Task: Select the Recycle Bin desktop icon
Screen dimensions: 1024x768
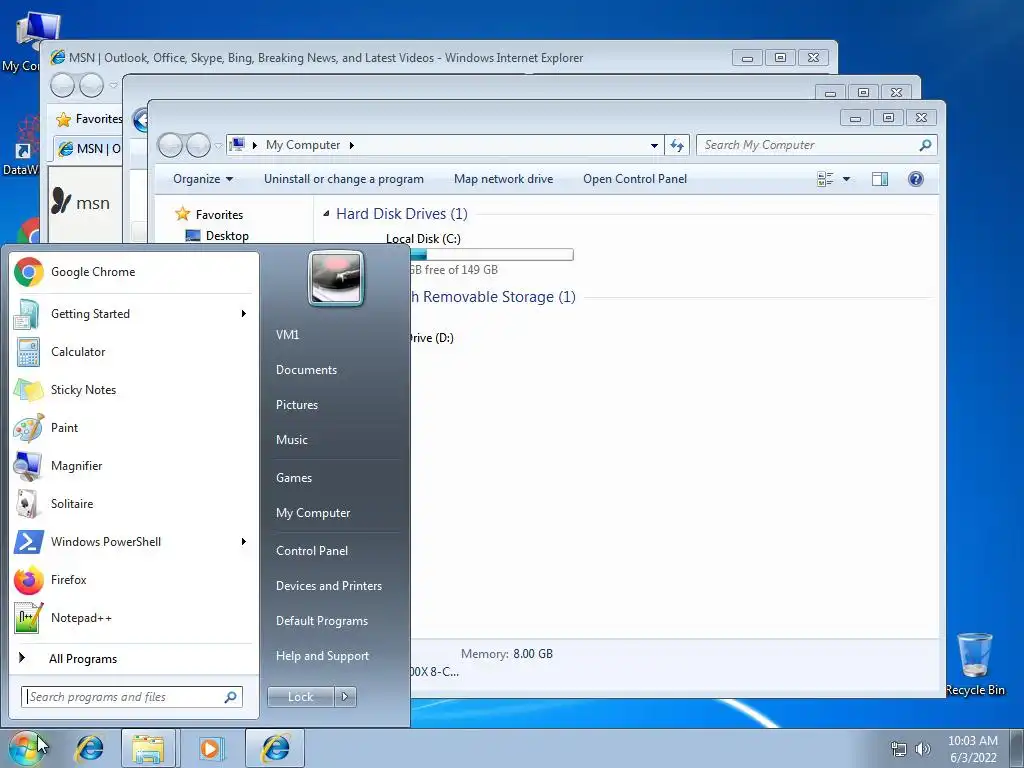Action: tap(975, 664)
